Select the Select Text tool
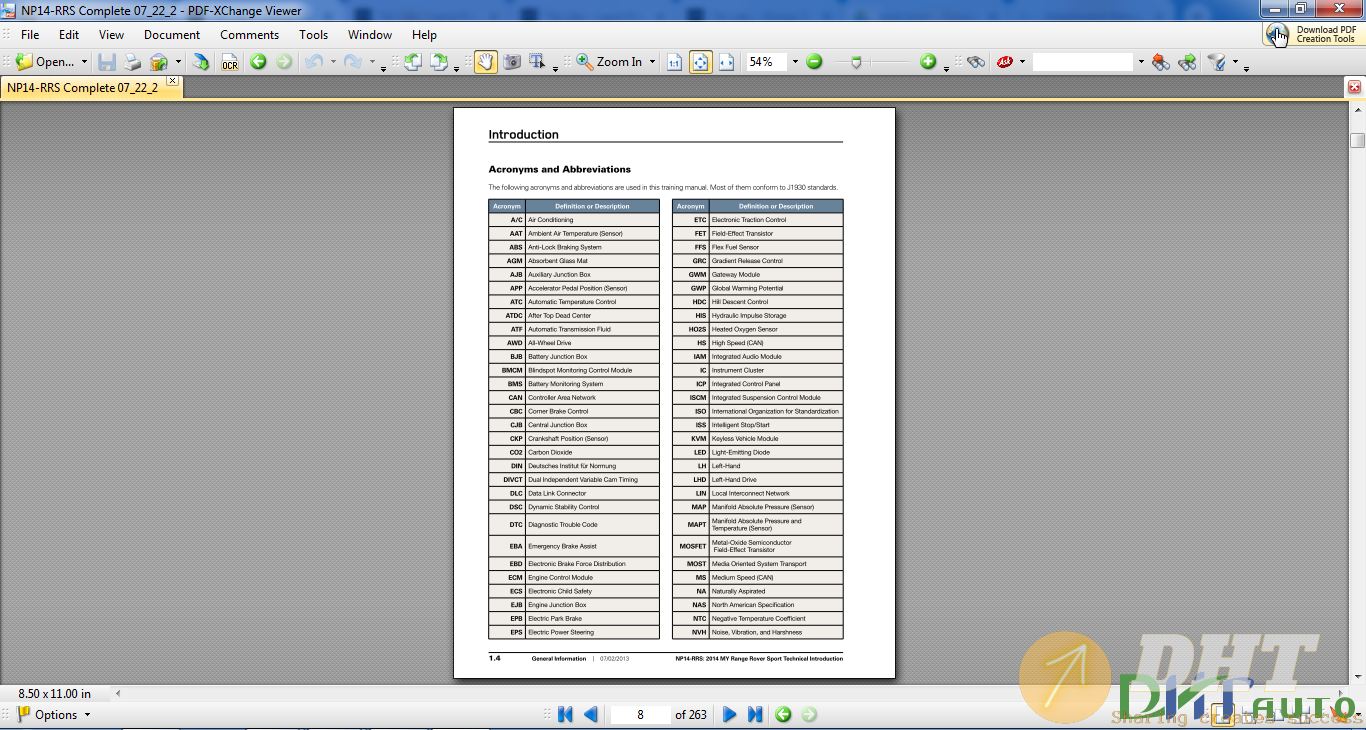 [x=537, y=62]
